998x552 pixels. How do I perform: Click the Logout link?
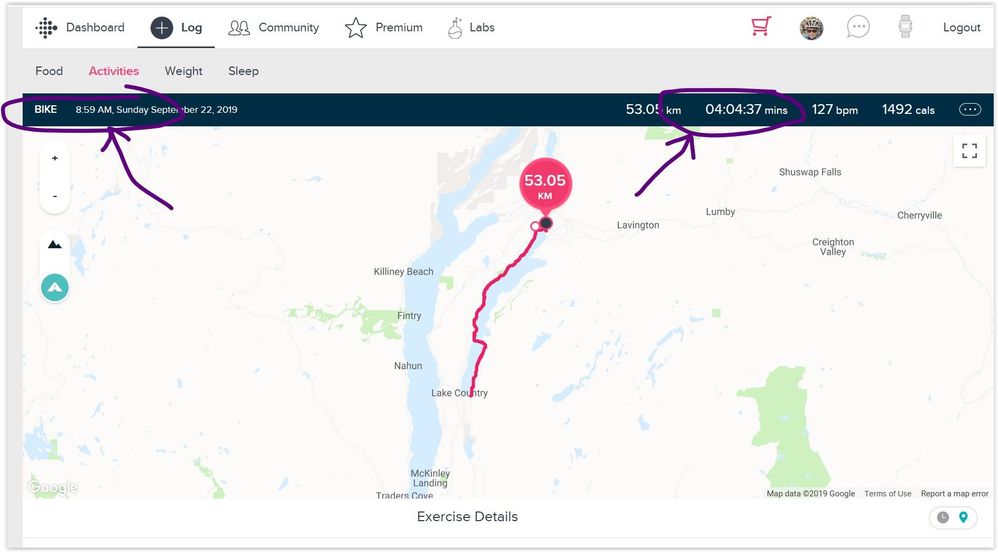(x=961, y=28)
